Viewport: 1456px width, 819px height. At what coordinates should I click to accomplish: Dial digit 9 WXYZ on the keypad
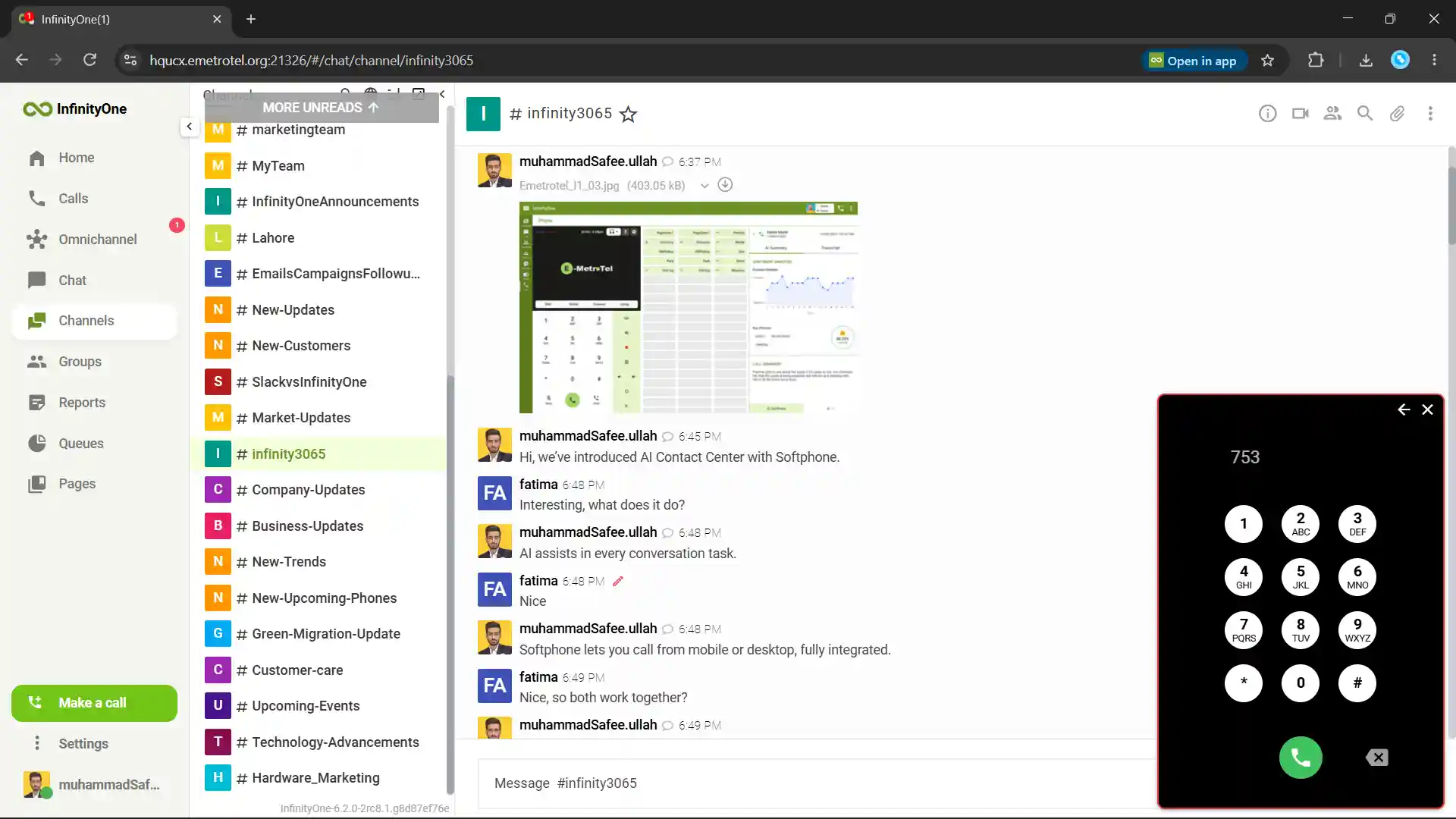coord(1357,630)
